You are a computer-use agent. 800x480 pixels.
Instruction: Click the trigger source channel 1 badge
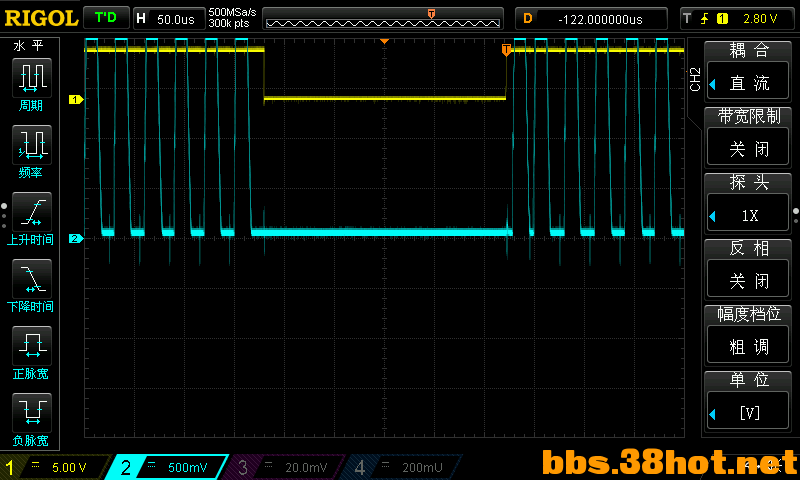(722, 19)
